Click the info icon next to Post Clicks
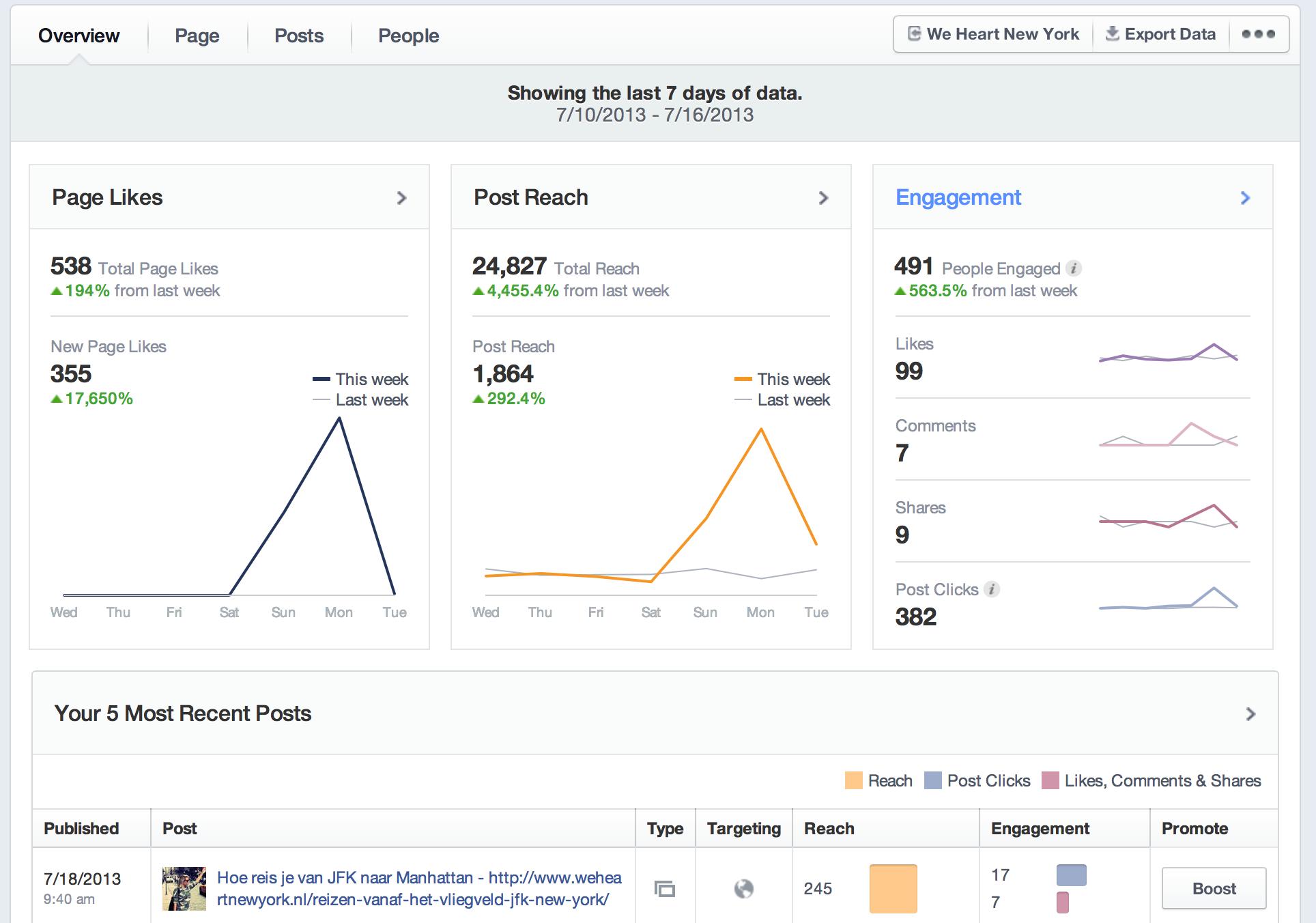Image resolution: width=1316 pixels, height=923 pixels. (x=992, y=589)
